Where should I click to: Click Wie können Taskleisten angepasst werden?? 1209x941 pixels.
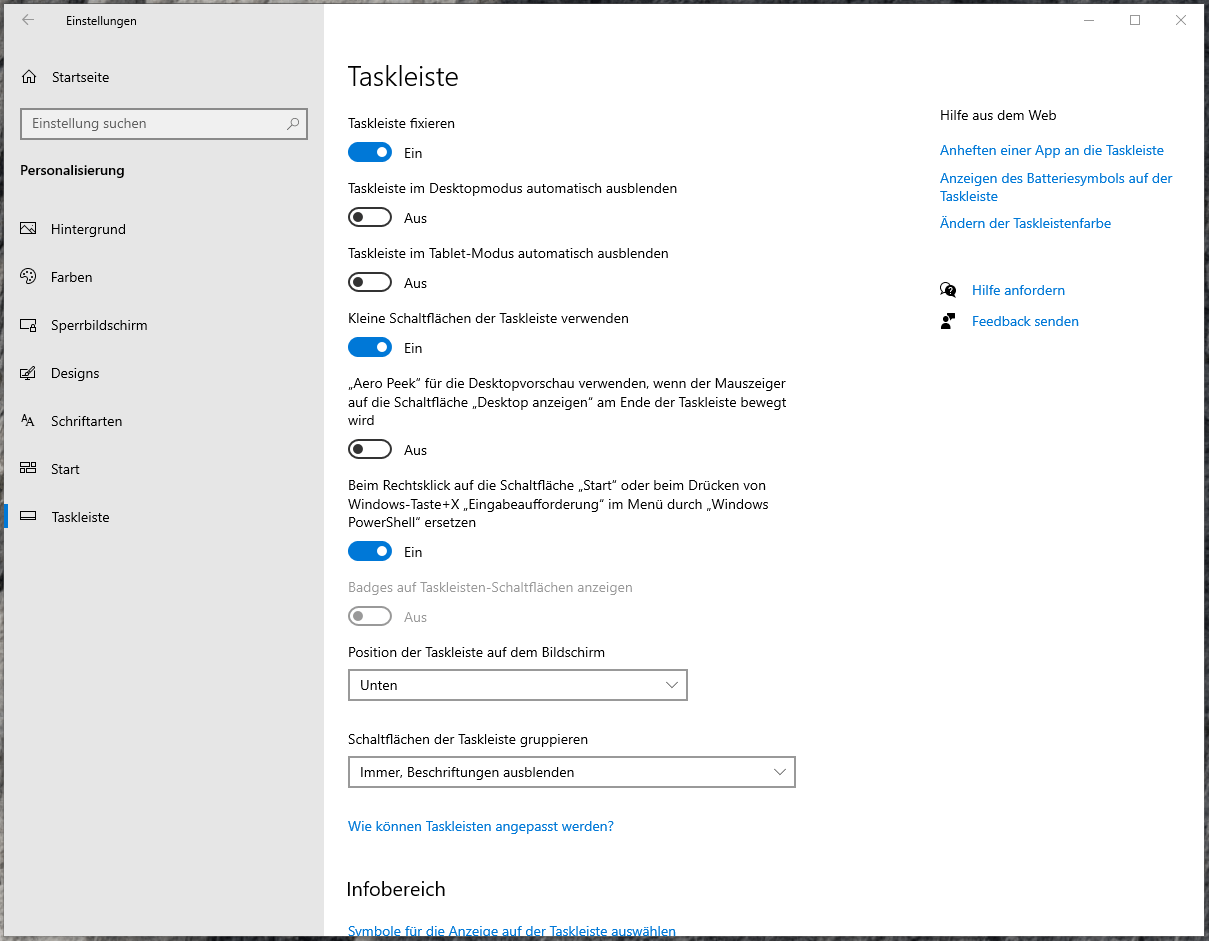point(480,826)
